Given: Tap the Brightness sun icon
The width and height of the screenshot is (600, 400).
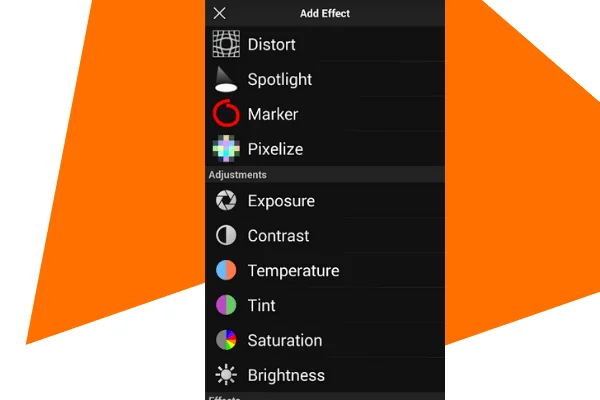Looking at the screenshot, I should pos(226,375).
